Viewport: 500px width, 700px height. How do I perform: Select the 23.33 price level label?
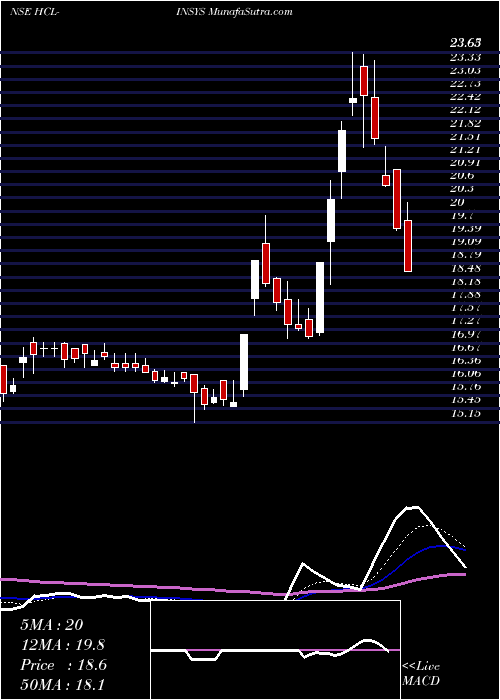pyautogui.click(x=466, y=57)
